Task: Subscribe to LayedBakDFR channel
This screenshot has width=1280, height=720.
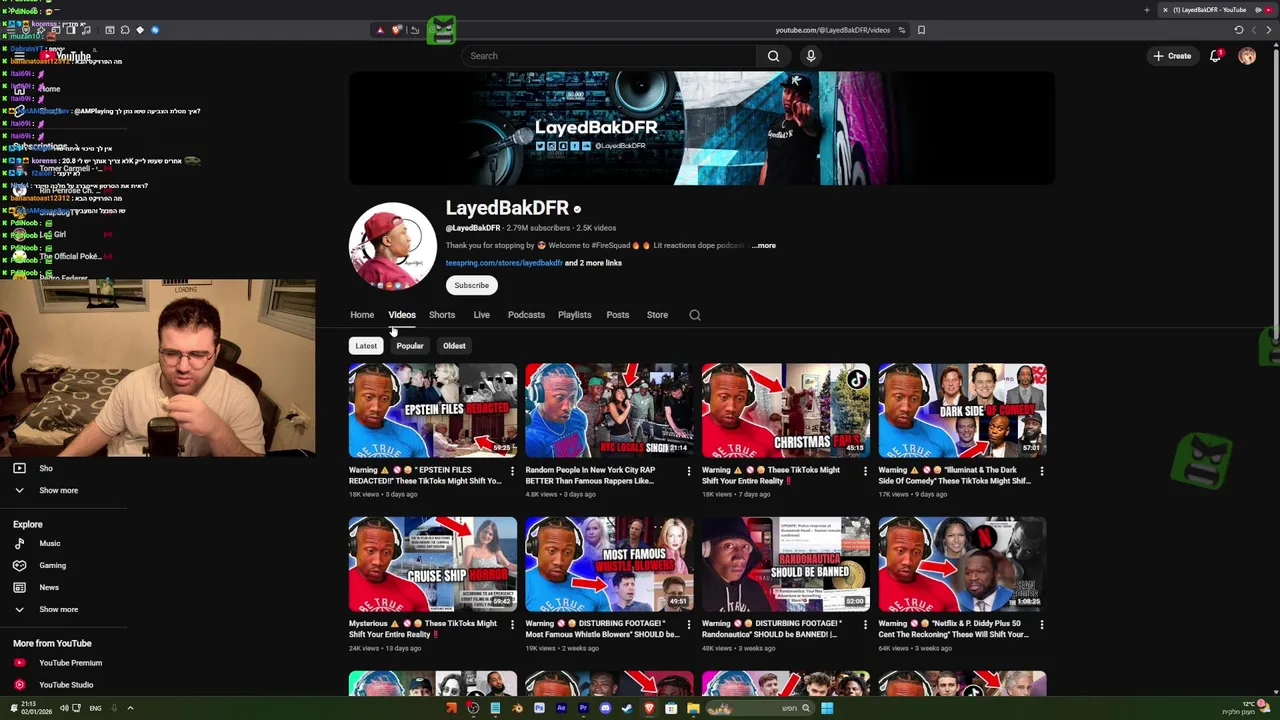Action: point(471,285)
